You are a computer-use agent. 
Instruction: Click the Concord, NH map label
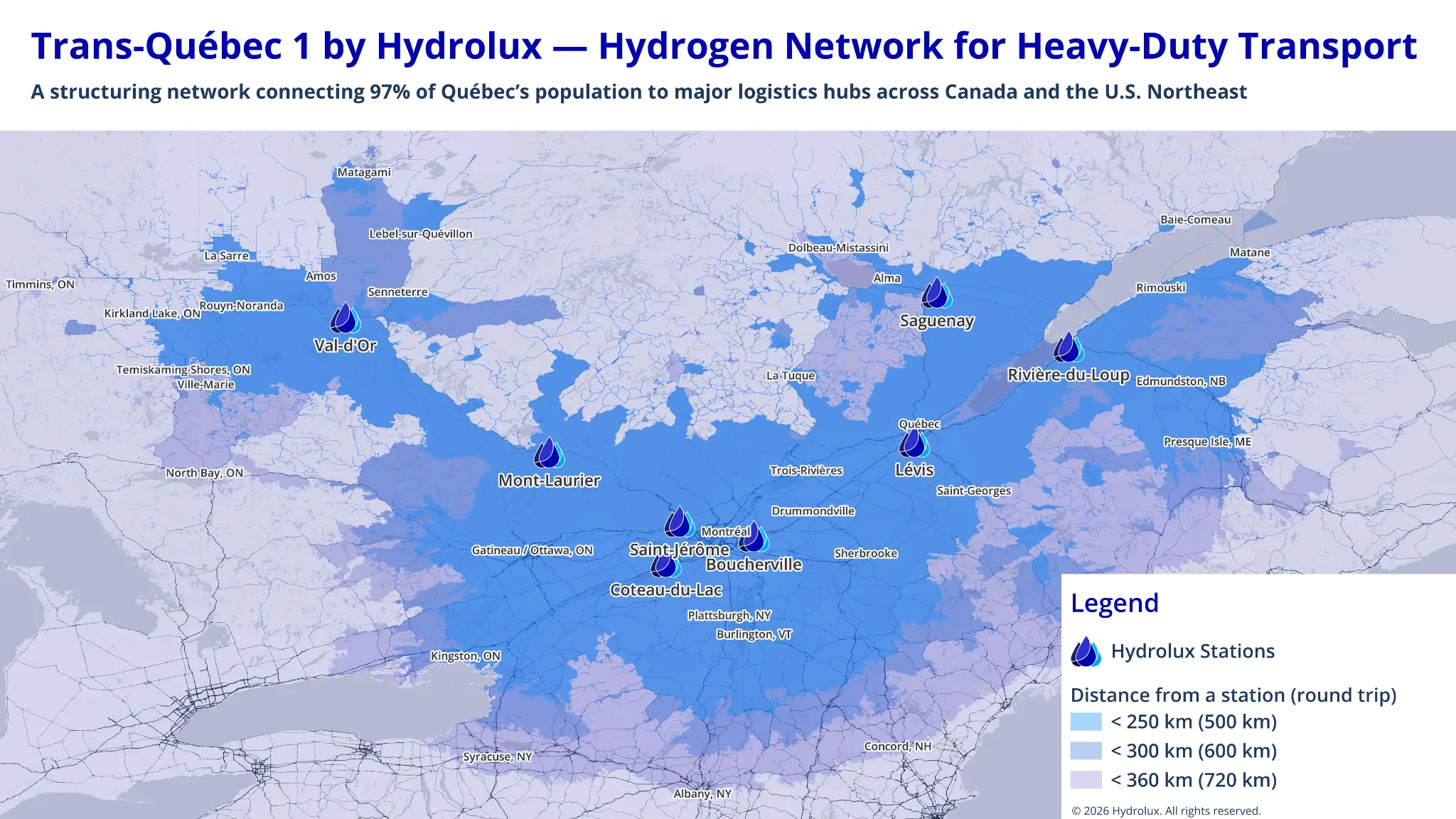coord(898,746)
